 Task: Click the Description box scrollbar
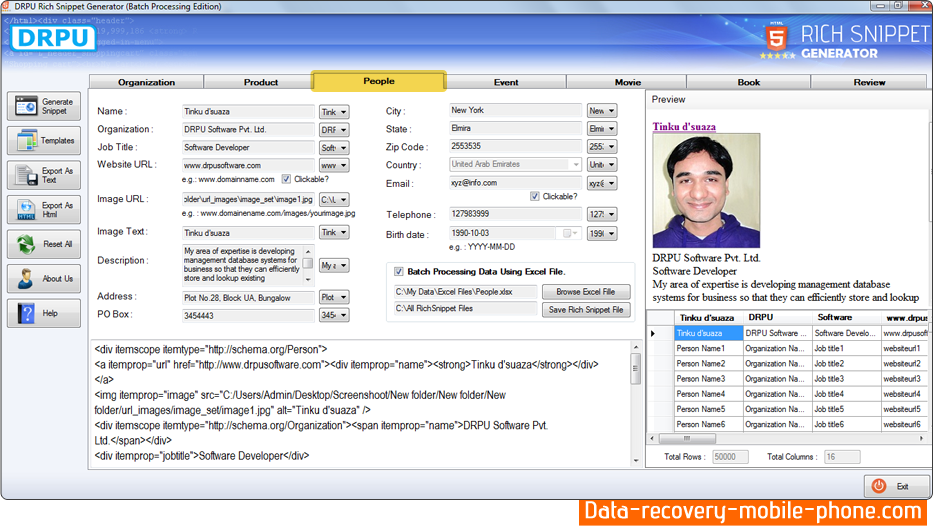coord(308,264)
